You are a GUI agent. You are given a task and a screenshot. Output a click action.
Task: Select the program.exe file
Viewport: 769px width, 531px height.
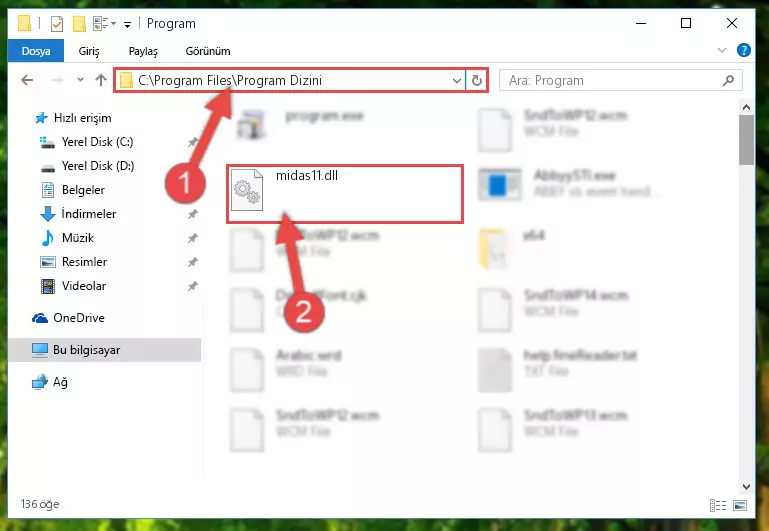click(324, 116)
